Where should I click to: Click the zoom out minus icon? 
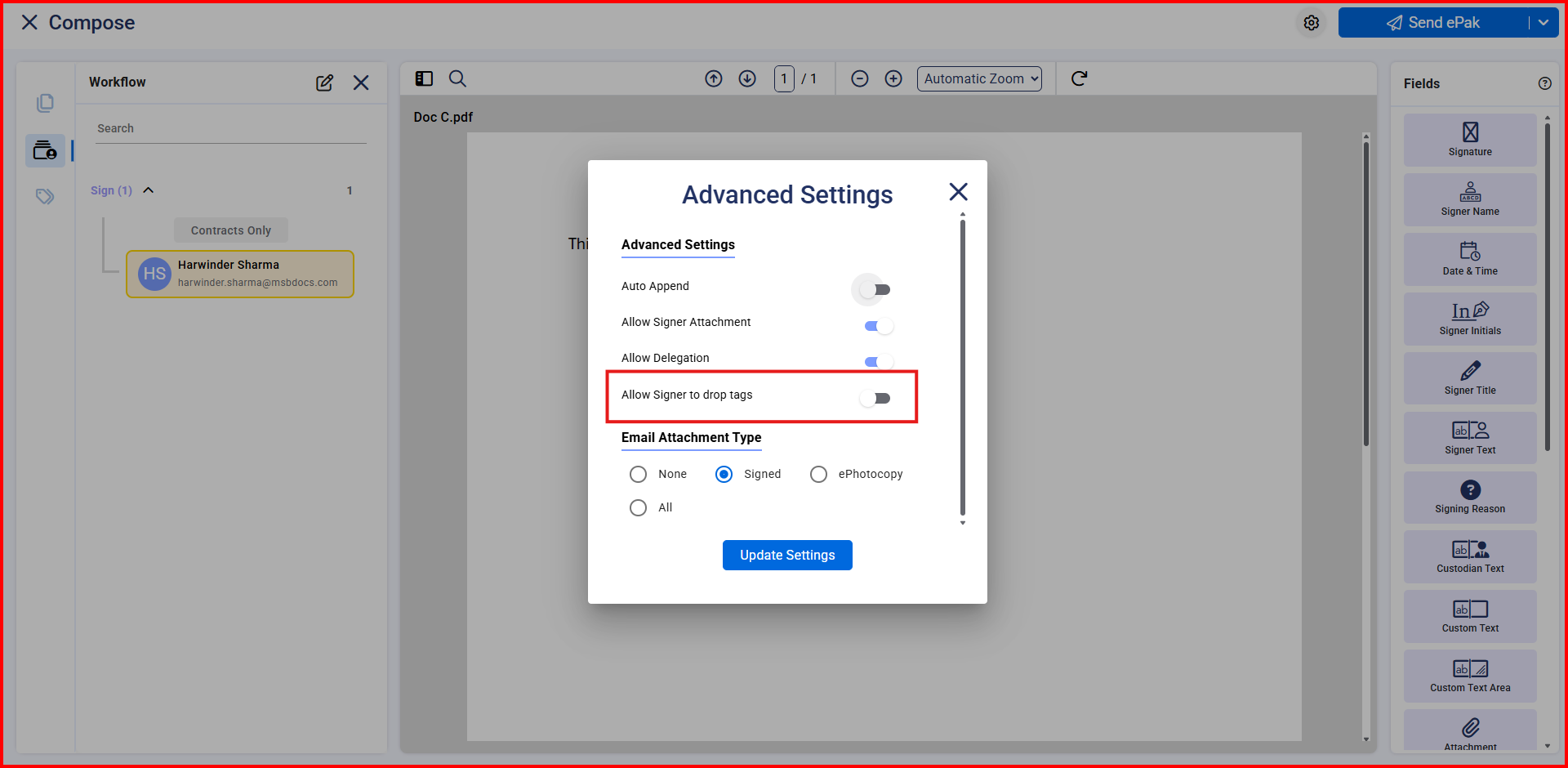tap(859, 78)
